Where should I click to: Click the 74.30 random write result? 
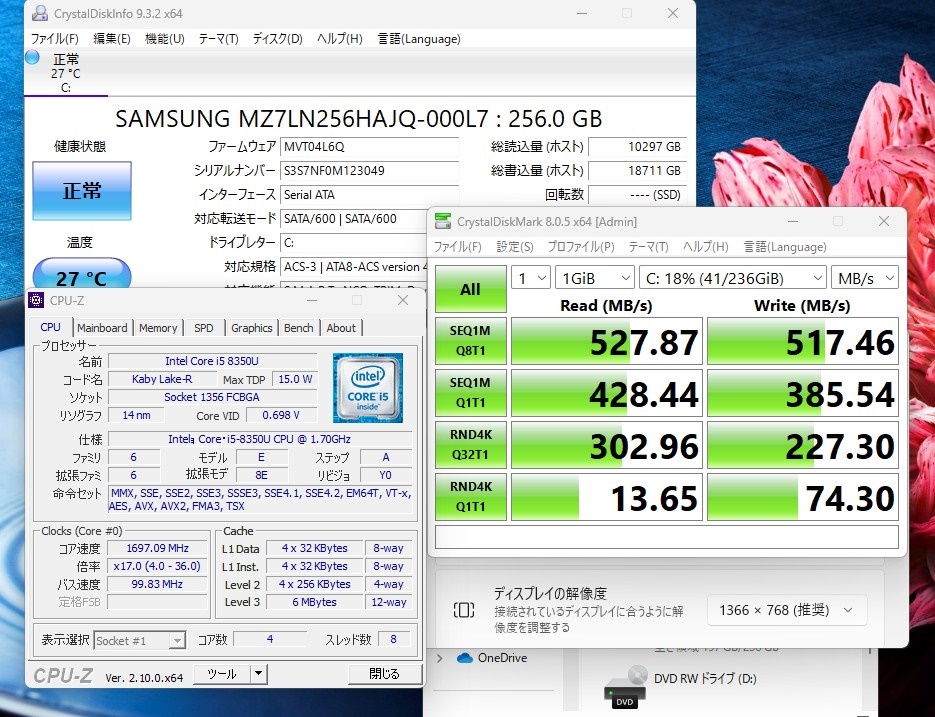coord(803,496)
